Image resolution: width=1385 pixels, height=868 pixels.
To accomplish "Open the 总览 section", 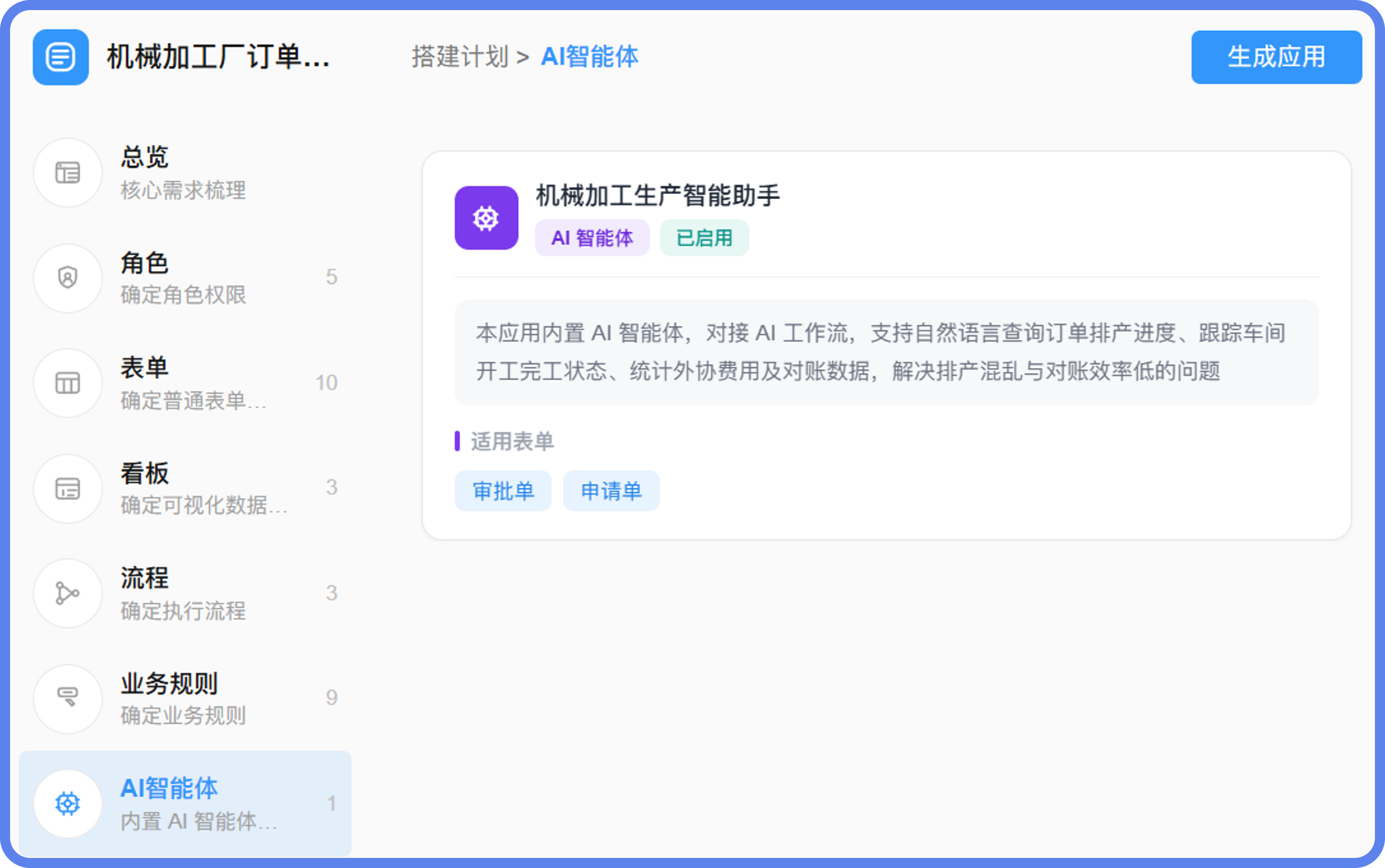I will click(185, 173).
